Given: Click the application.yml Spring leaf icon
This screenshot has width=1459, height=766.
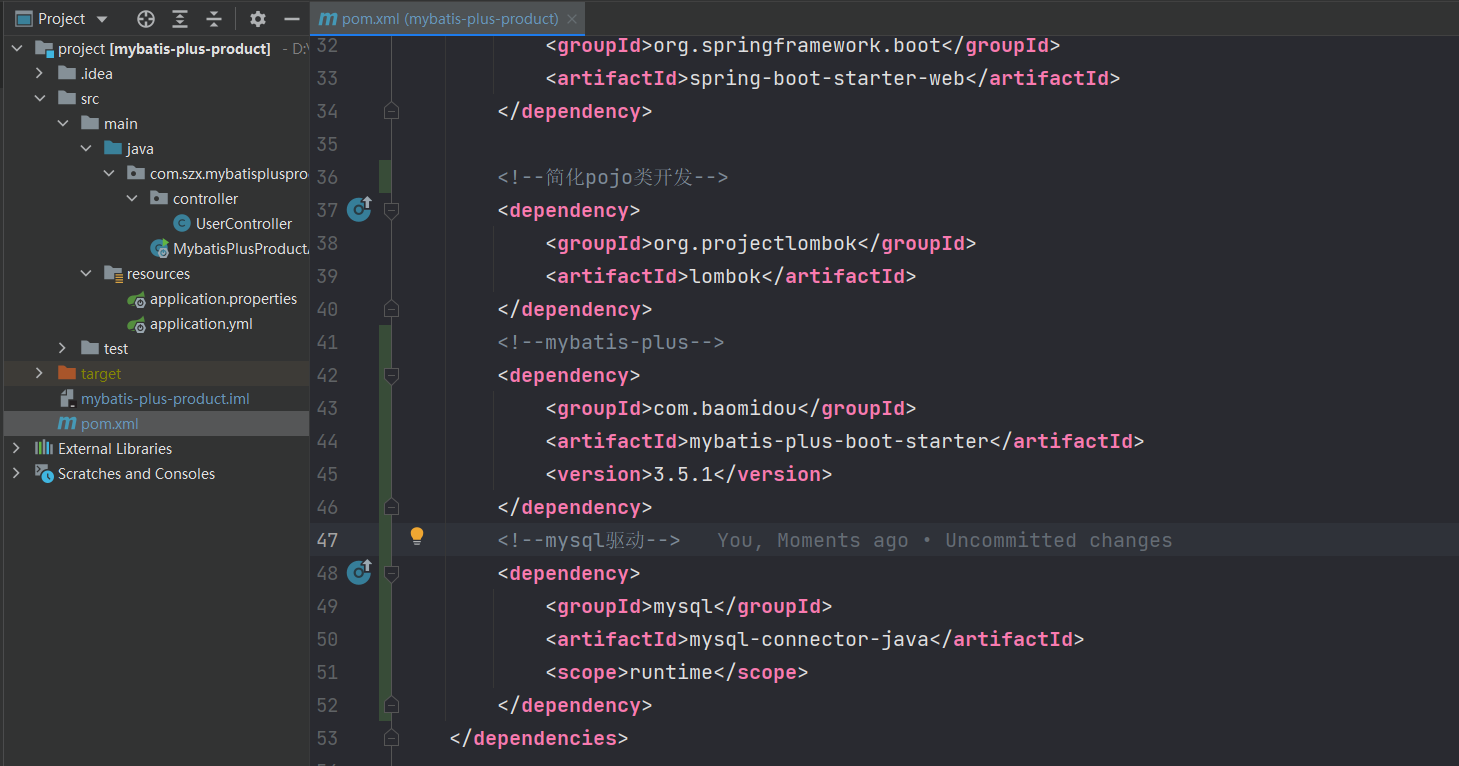Looking at the screenshot, I should coord(136,324).
